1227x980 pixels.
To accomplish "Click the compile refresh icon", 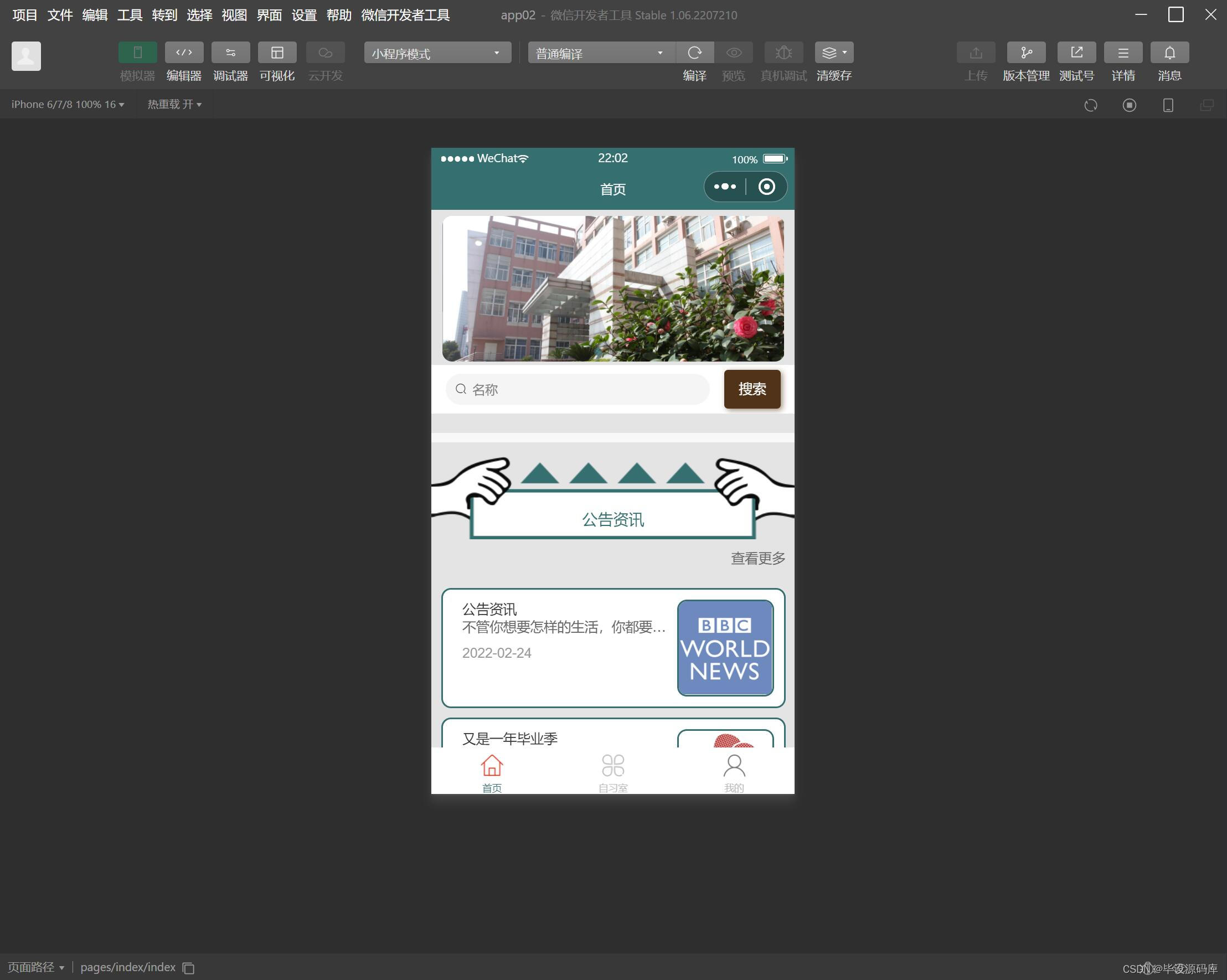I will (694, 53).
